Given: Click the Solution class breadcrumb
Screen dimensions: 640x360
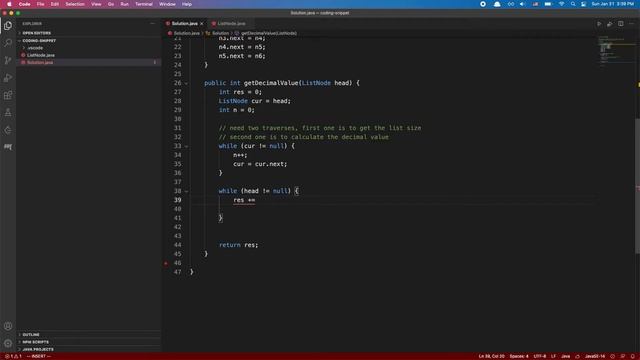Looking at the screenshot, I should [220, 33].
